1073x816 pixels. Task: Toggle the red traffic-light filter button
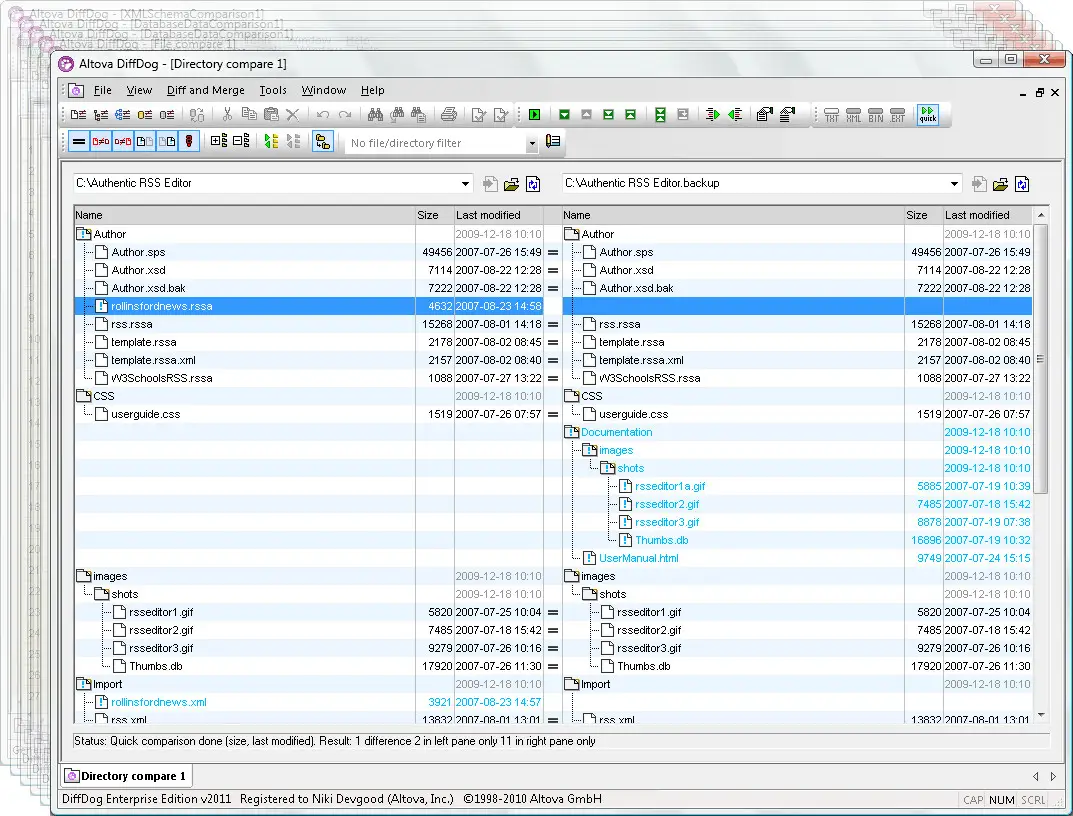click(189, 142)
